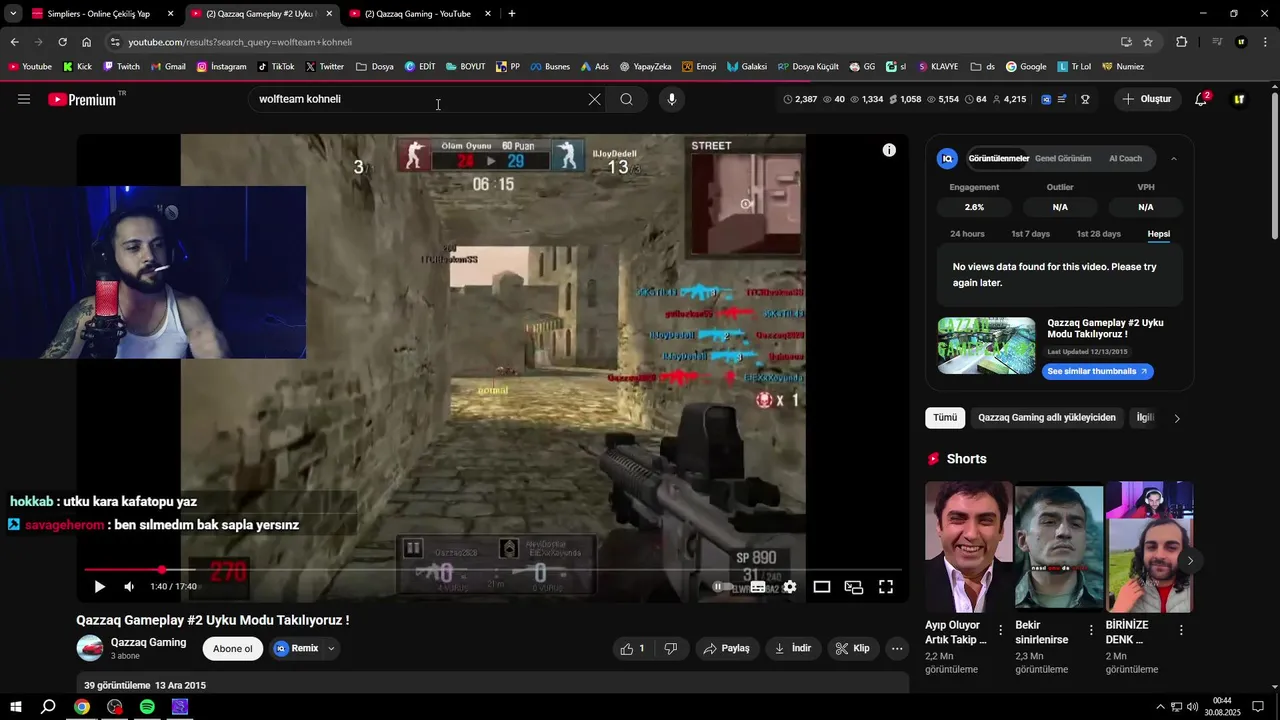Click the video info 'i' icon
The width and height of the screenshot is (1280, 720).
pyautogui.click(x=889, y=150)
